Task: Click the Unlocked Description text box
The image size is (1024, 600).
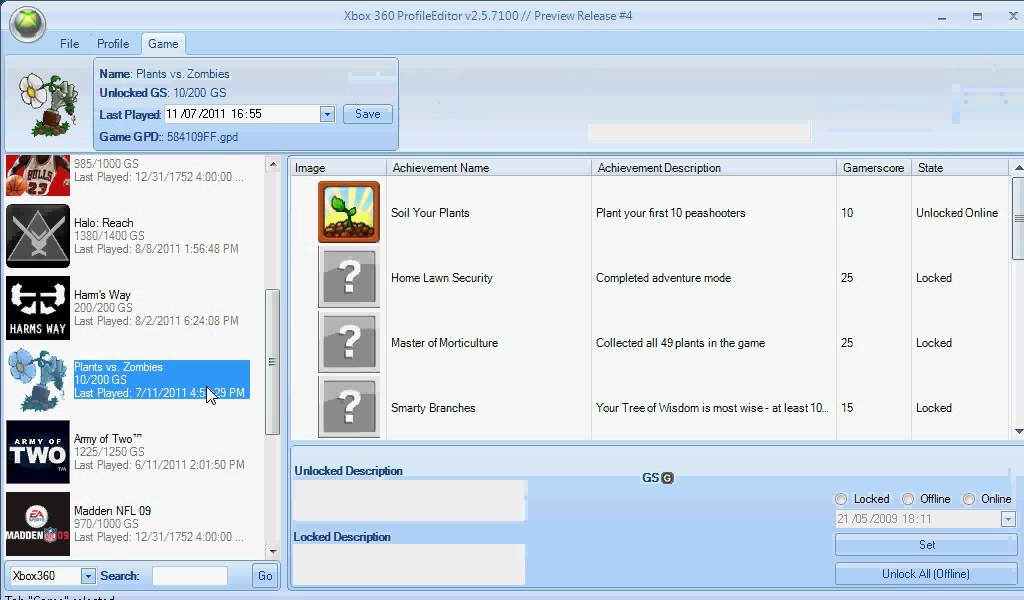Action: (x=410, y=500)
